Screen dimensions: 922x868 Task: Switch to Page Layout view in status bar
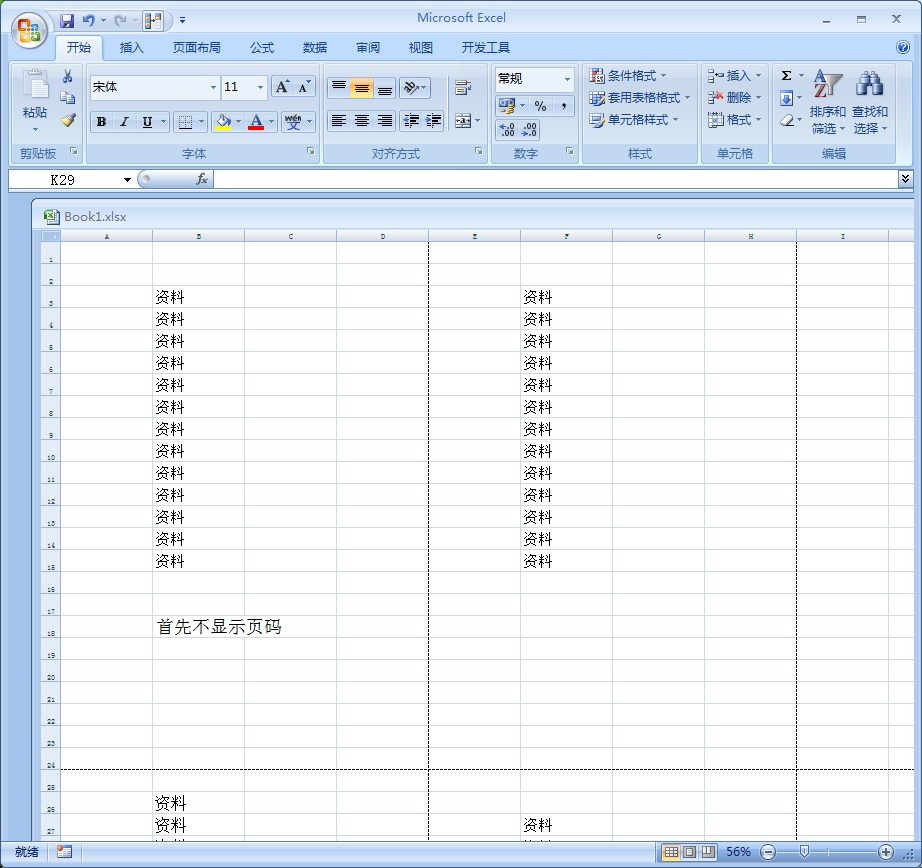click(x=690, y=852)
